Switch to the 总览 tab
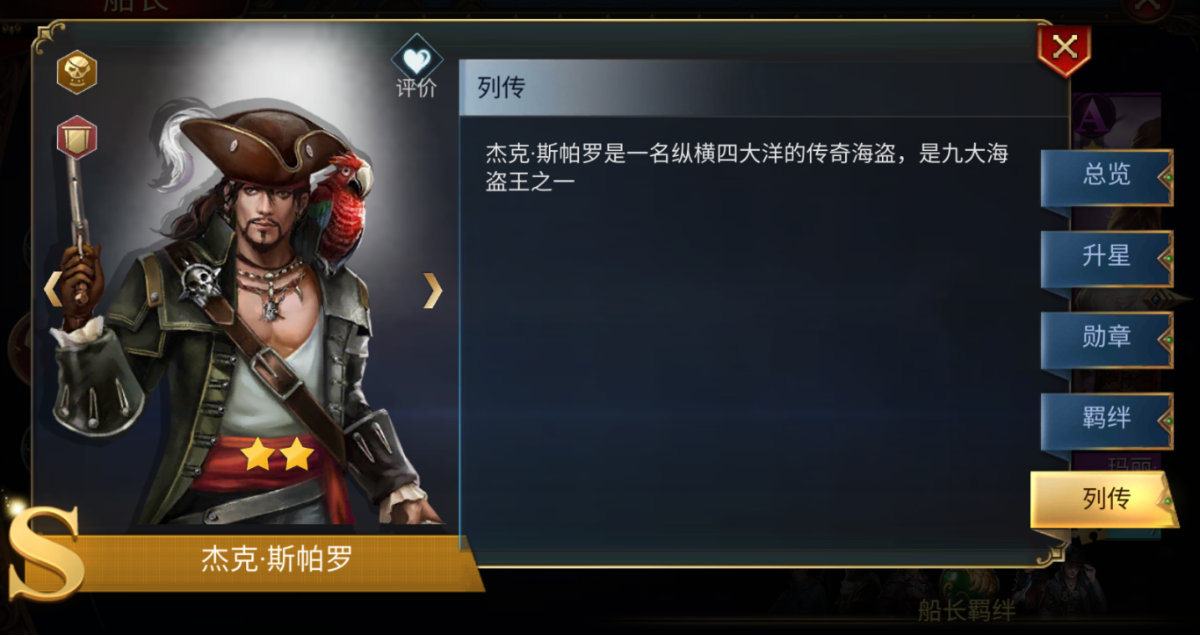 (1106, 176)
